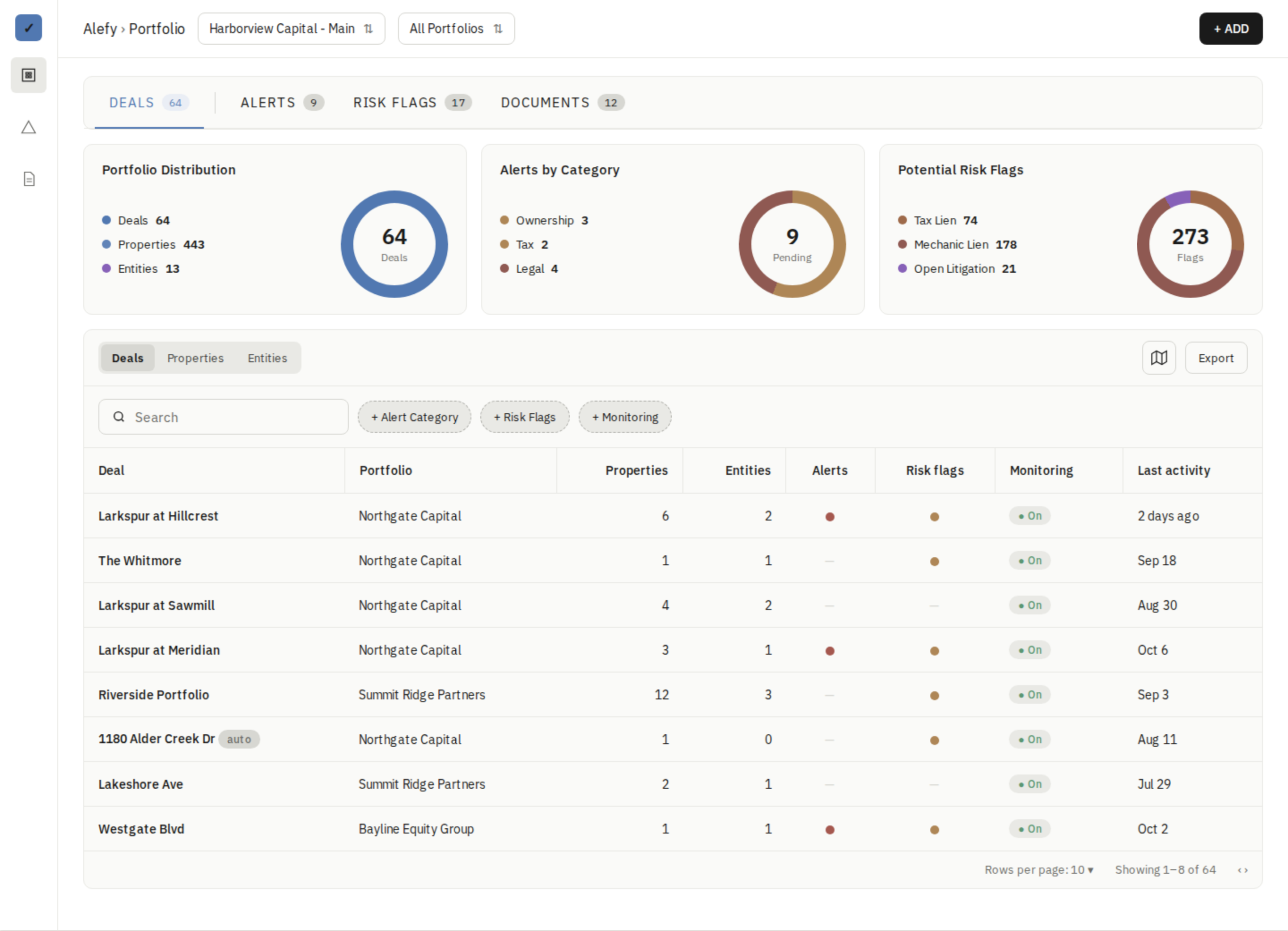Click the auto tag on 1180 Alder Creek Dr
The image size is (1288, 931).
(239, 739)
